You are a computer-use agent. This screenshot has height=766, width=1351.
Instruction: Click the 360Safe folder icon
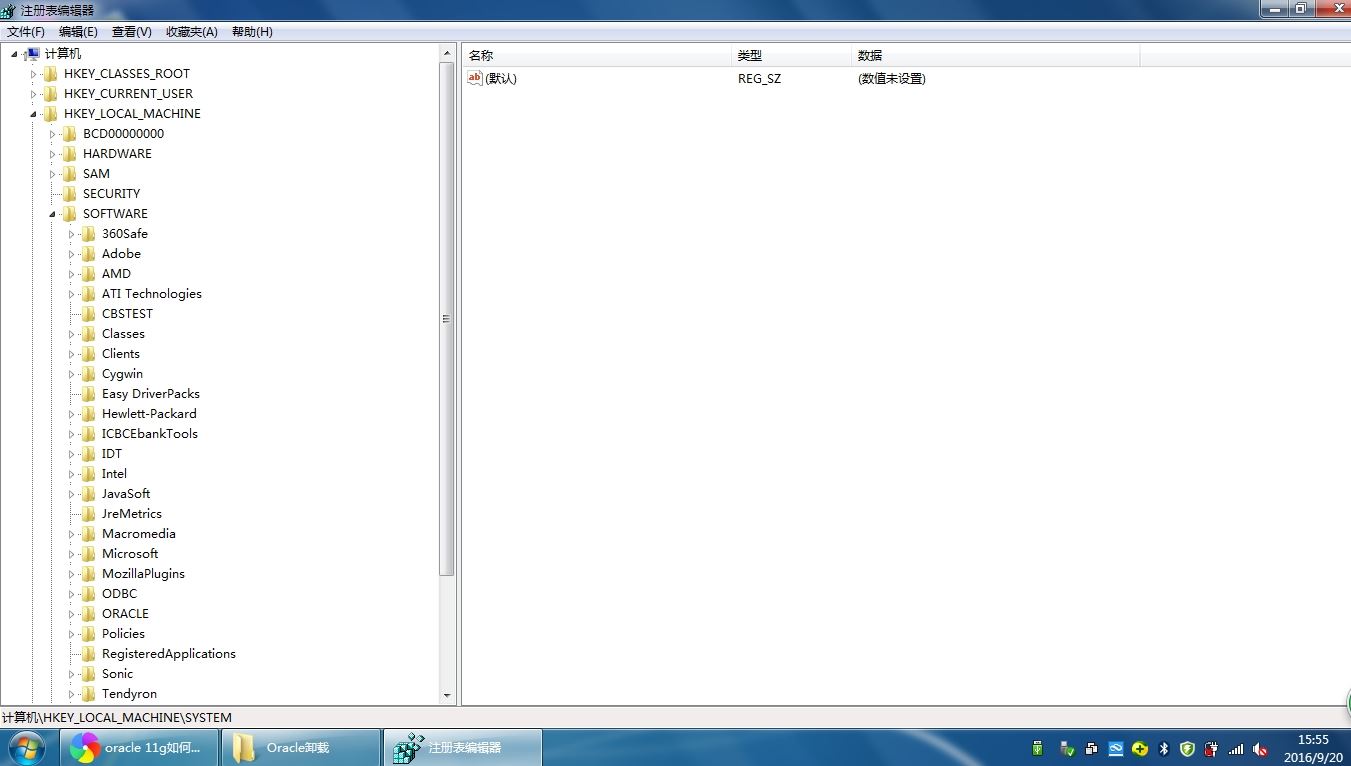(x=88, y=234)
